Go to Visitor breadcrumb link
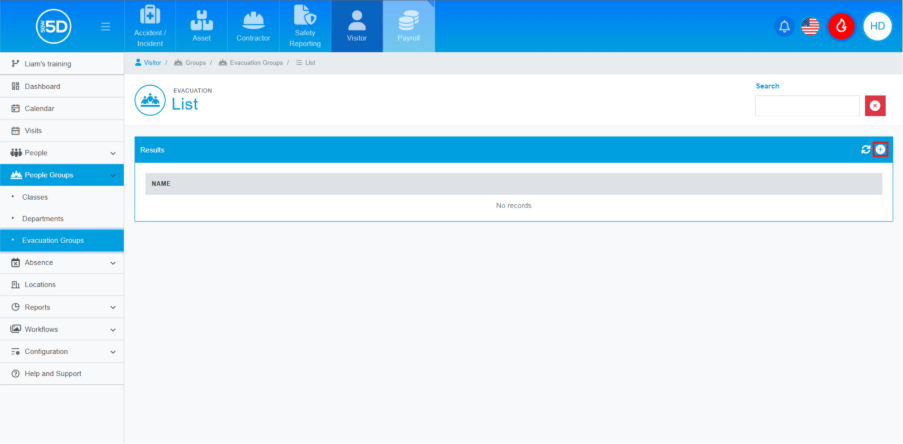The image size is (903, 444). (148, 62)
